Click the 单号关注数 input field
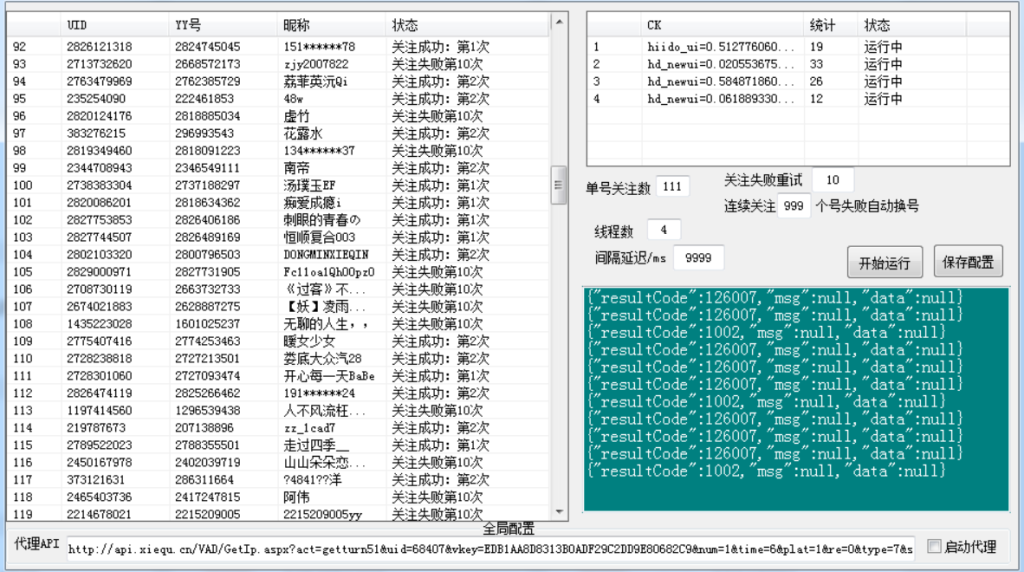Viewport: 1024px width, 572px height. coord(672,186)
